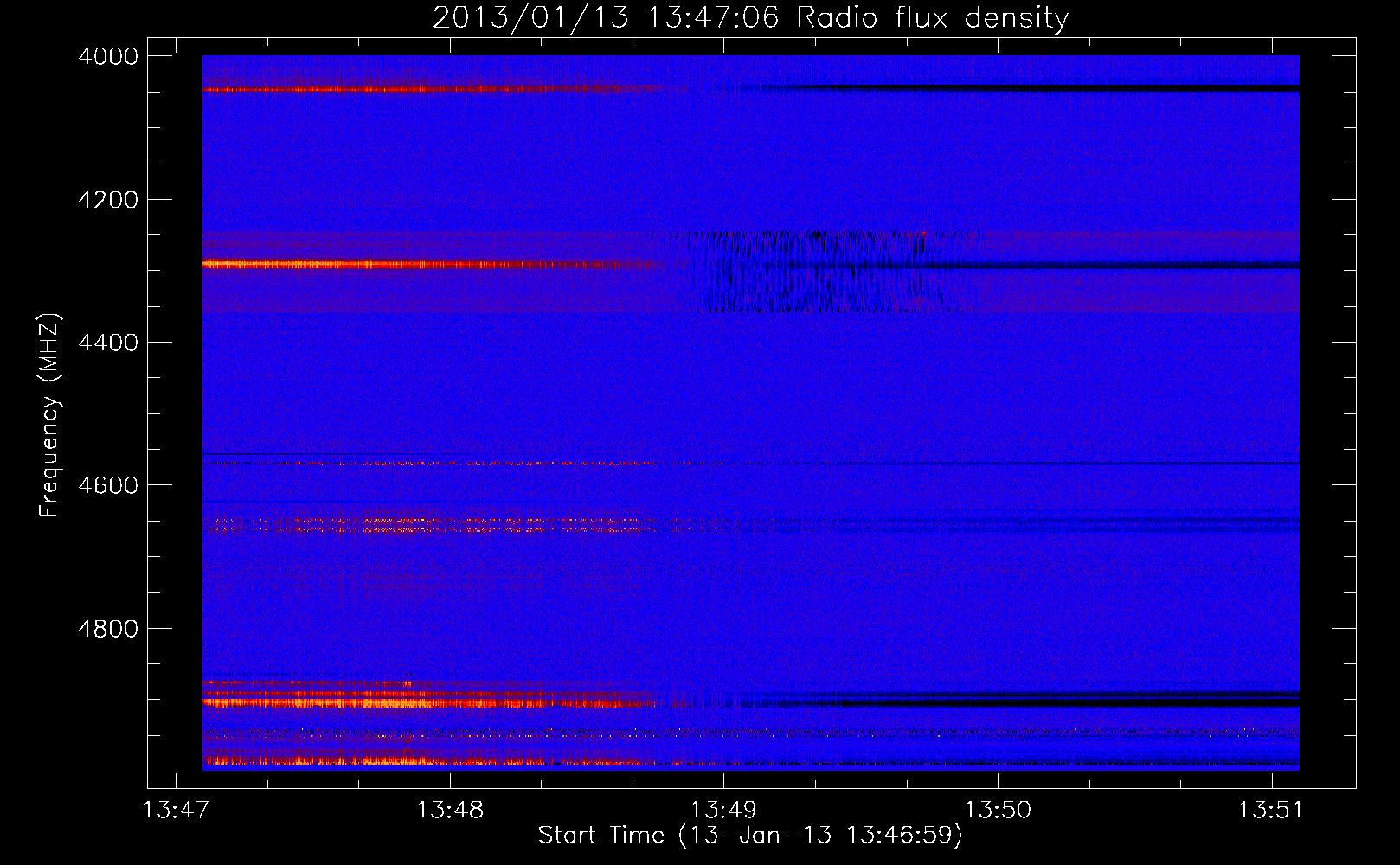Click the plot title '2013/01/13 13:47:06 Radio flux density'
Image resolution: width=1400 pixels, height=865 pixels.
(750, 17)
